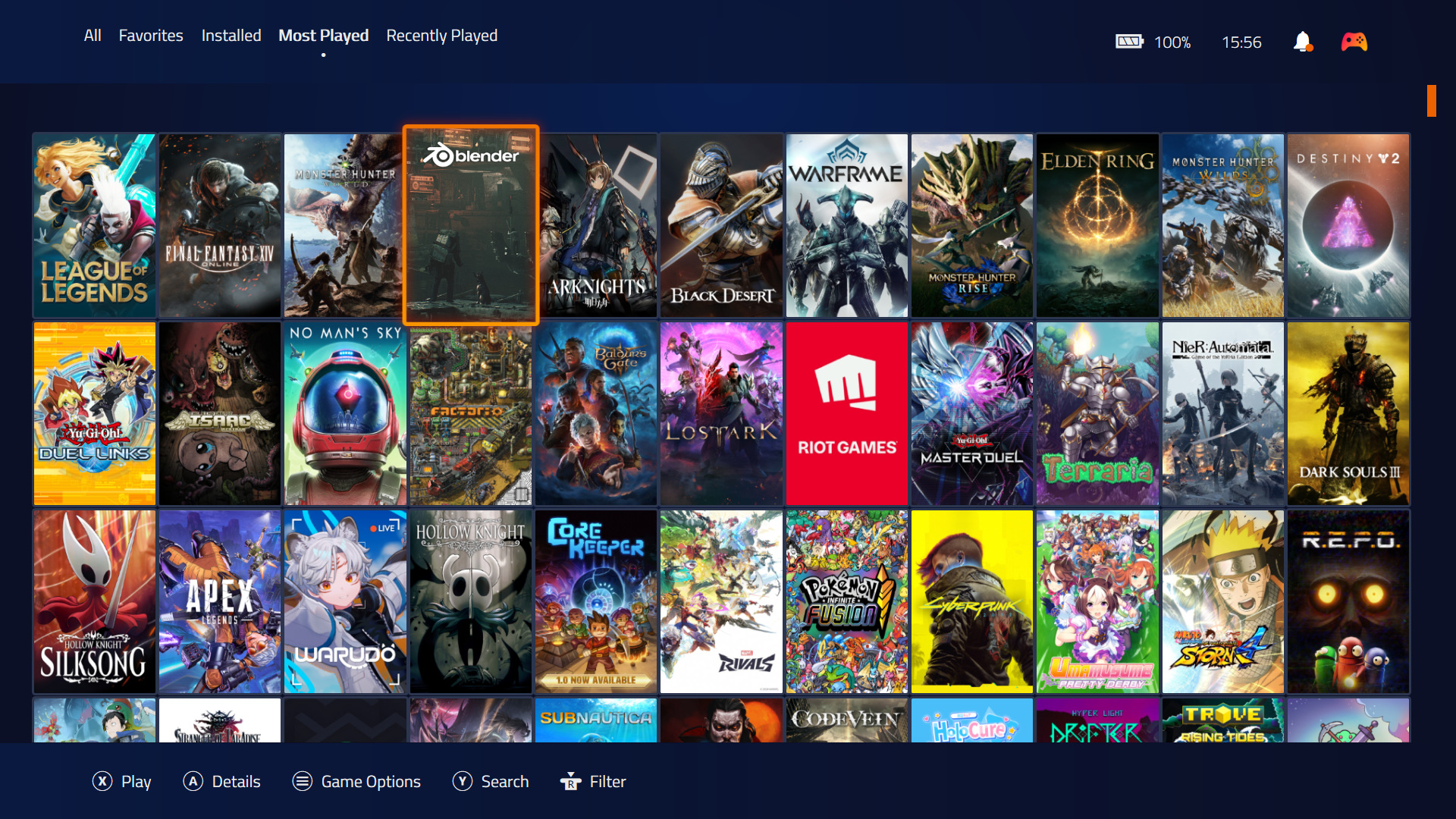Image resolution: width=1456 pixels, height=819 pixels.
Task: Click the Y Search button icon
Action: tap(463, 781)
